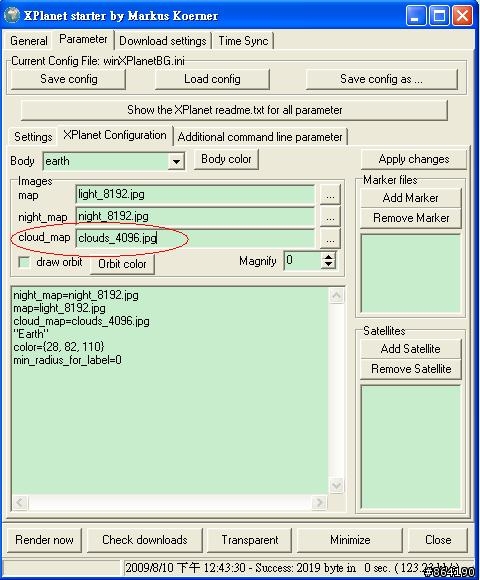Select the XPlanet Configuration sub-tab
Screen dimensions: 480x580
(115, 135)
